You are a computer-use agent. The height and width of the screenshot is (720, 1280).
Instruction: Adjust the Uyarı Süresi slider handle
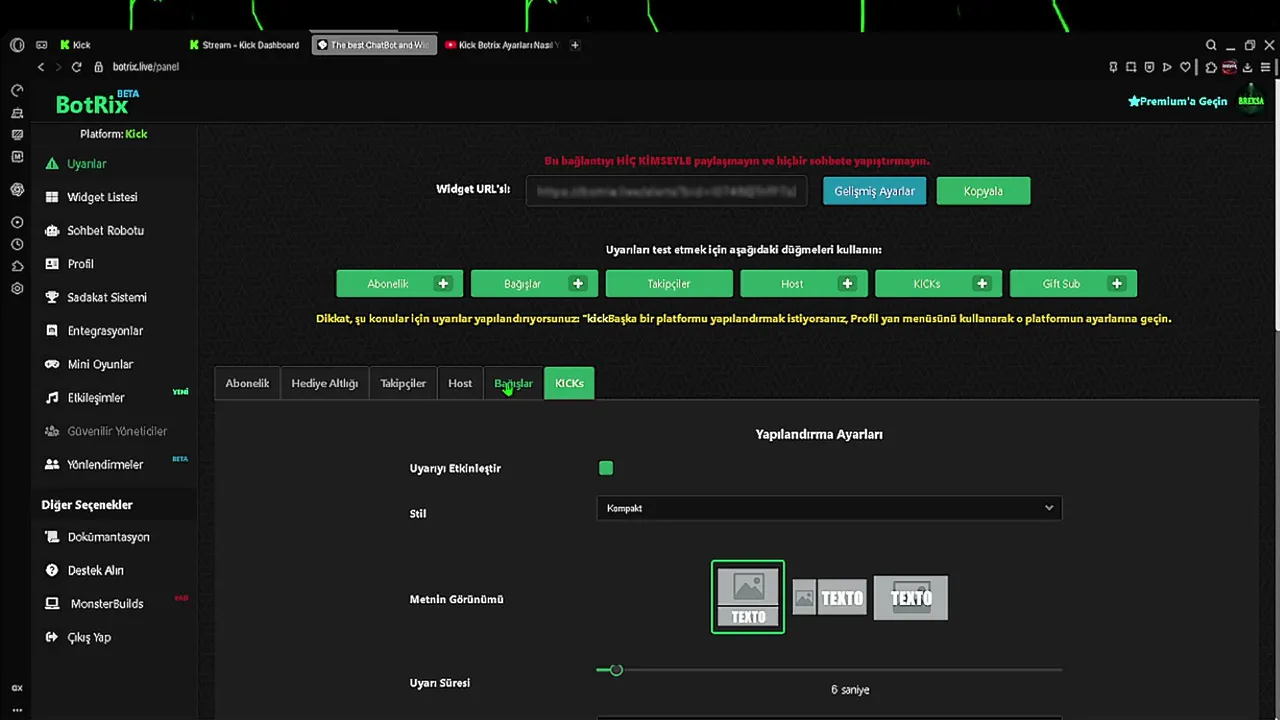point(616,670)
